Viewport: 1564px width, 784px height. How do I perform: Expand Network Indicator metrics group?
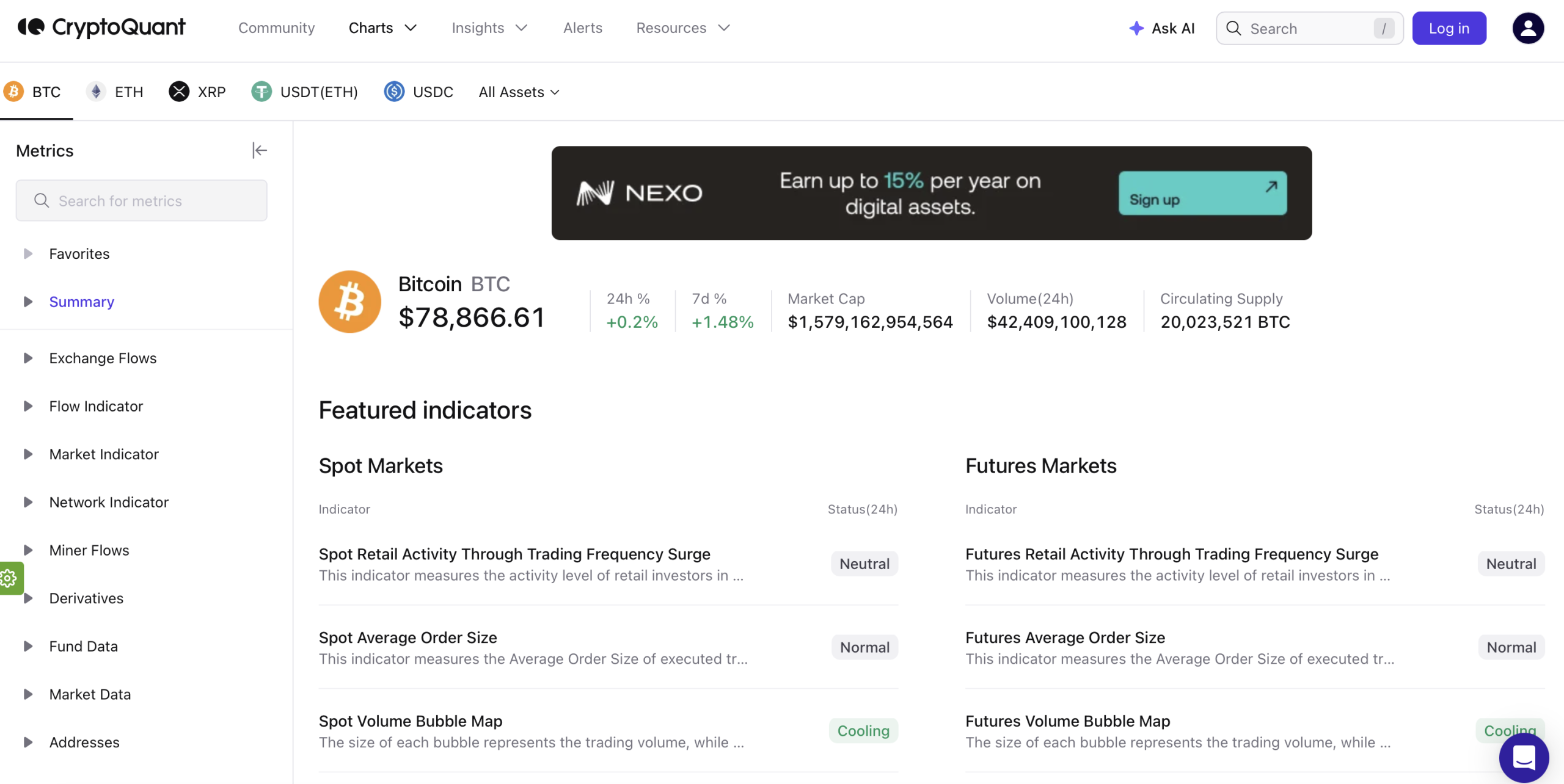point(27,502)
